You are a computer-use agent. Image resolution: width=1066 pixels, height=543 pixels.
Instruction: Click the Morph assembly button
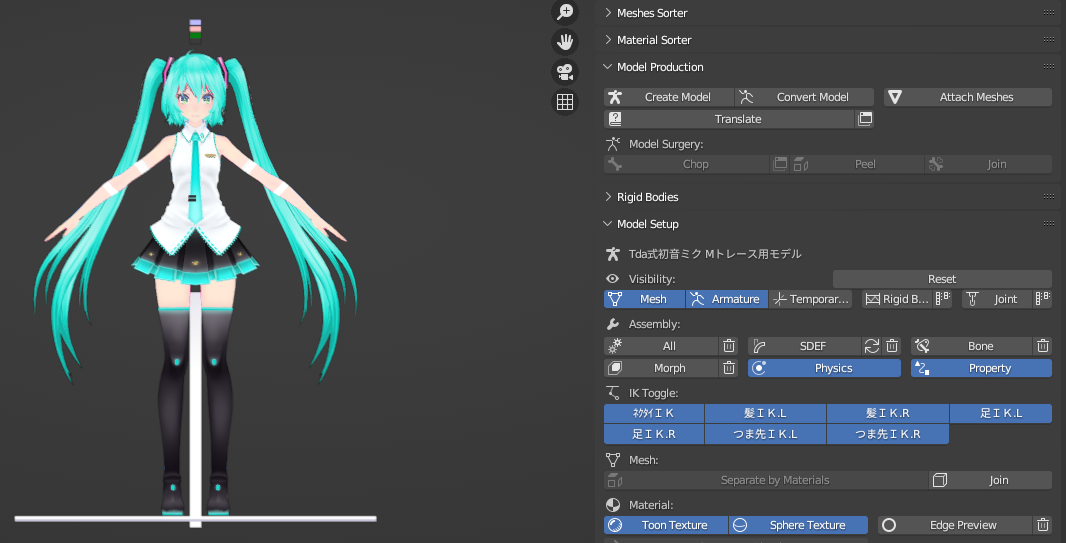tap(661, 368)
